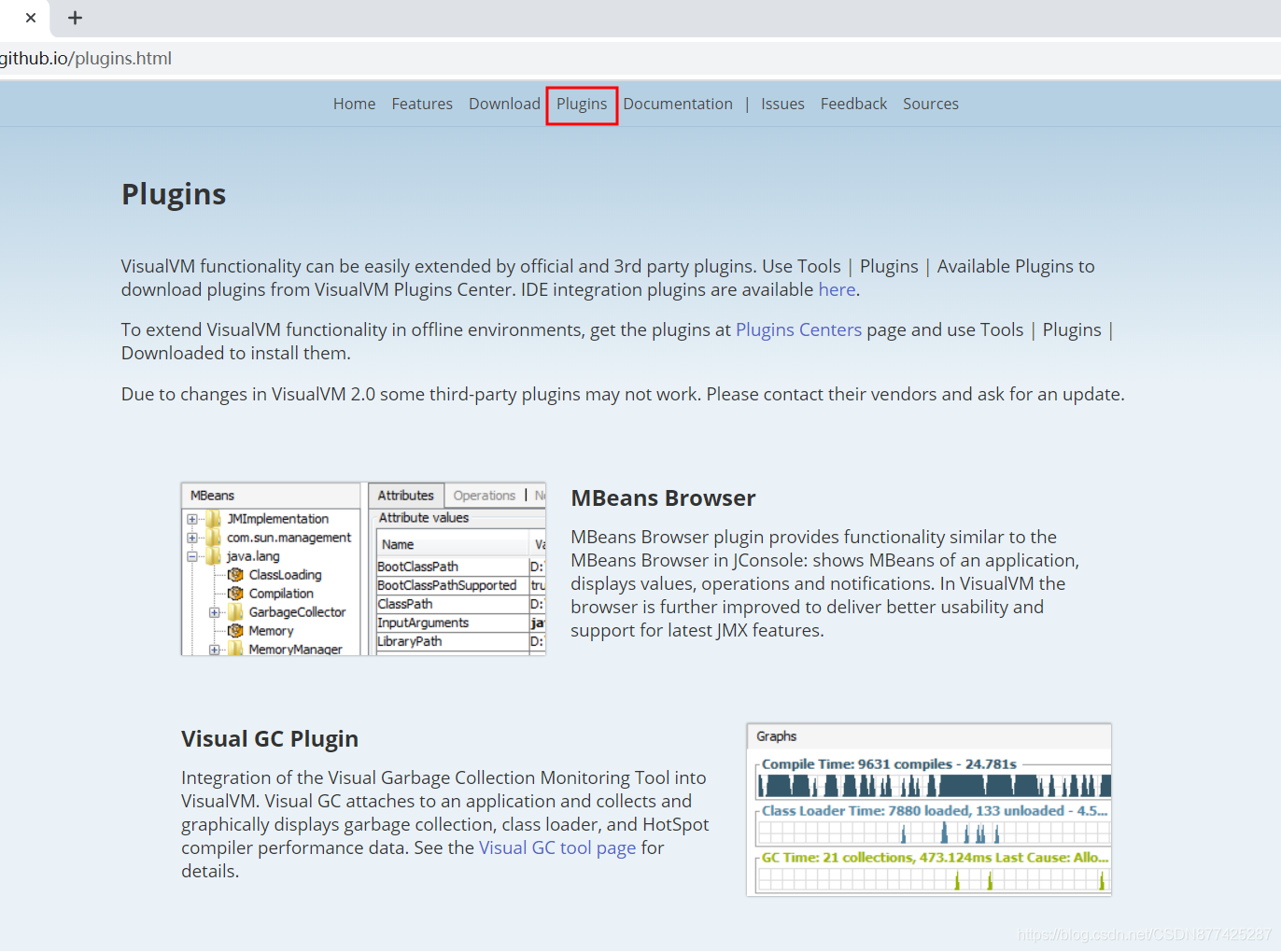Click the MBeans Browser heading

click(x=663, y=498)
